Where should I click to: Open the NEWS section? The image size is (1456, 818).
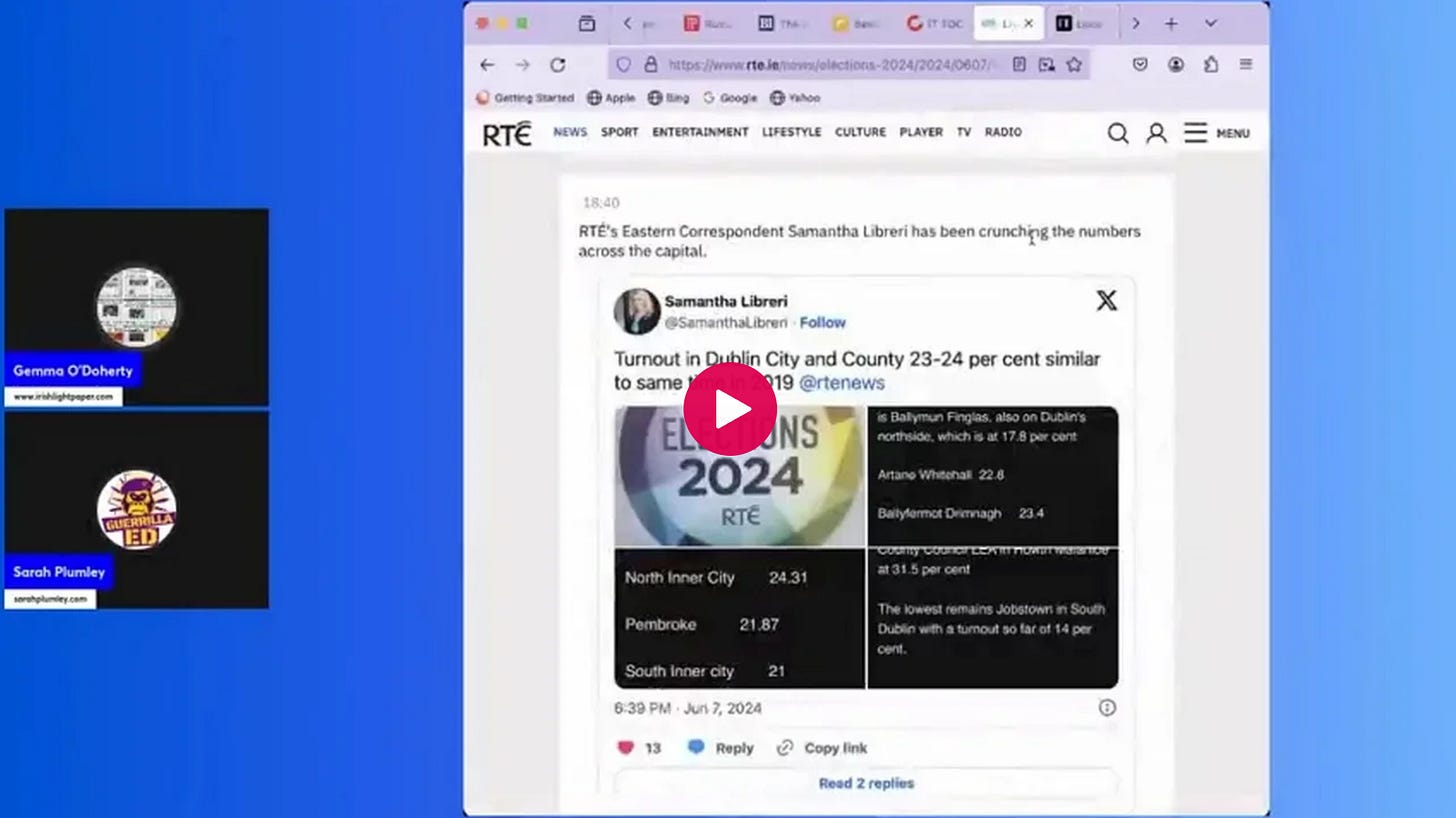point(570,132)
